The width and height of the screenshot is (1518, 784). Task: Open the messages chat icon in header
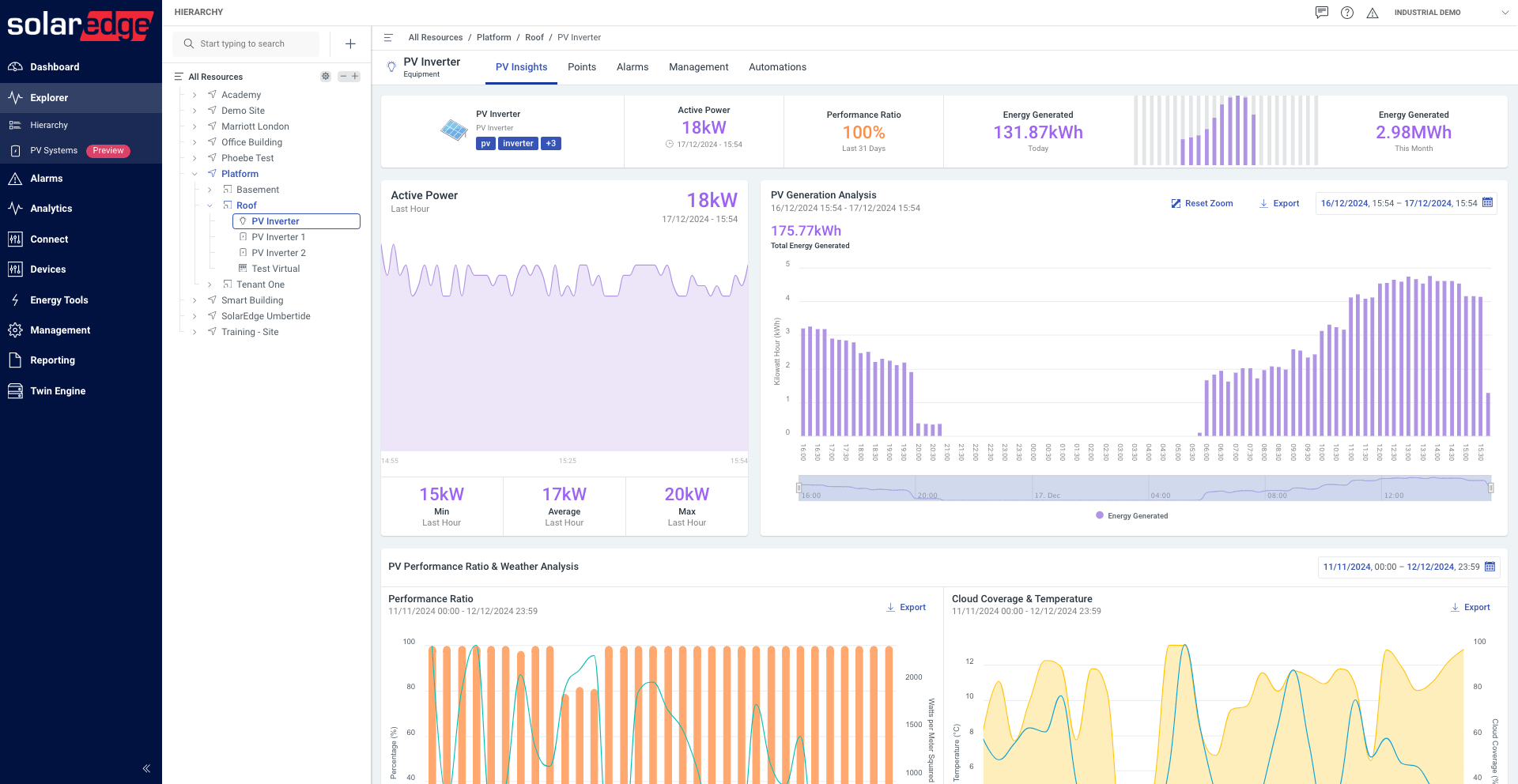coord(1322,13)
